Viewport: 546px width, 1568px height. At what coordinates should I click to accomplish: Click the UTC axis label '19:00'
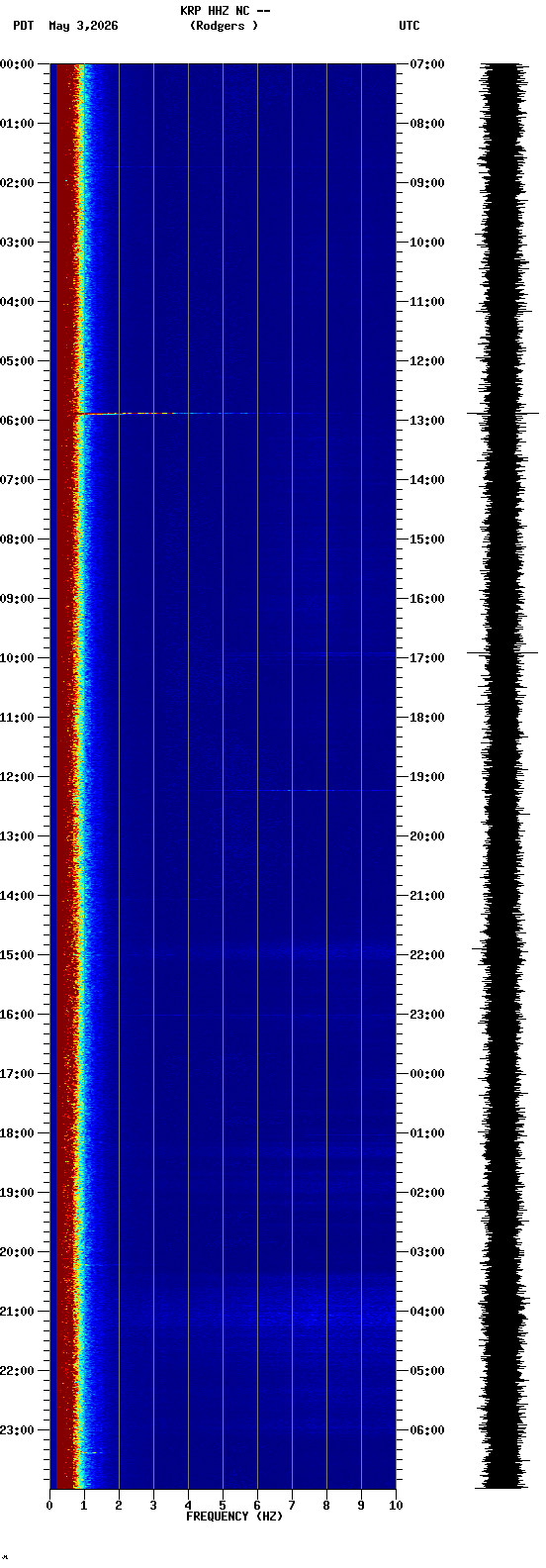click(x=426, y=777)
